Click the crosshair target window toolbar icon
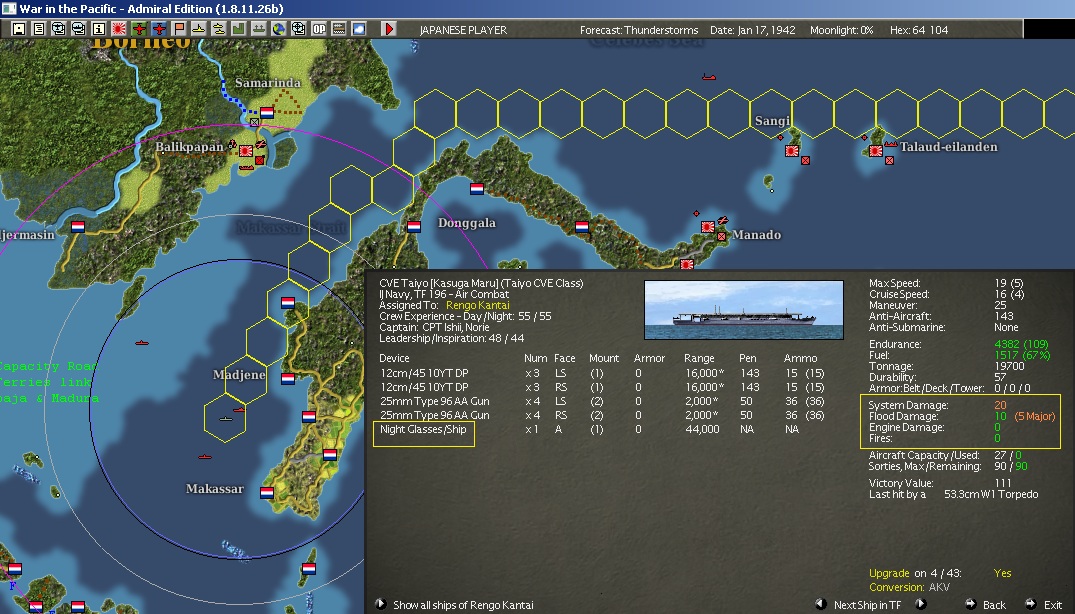Image resolution: width=1075 pixels, height=614 pixels. [x=298, y=29]
